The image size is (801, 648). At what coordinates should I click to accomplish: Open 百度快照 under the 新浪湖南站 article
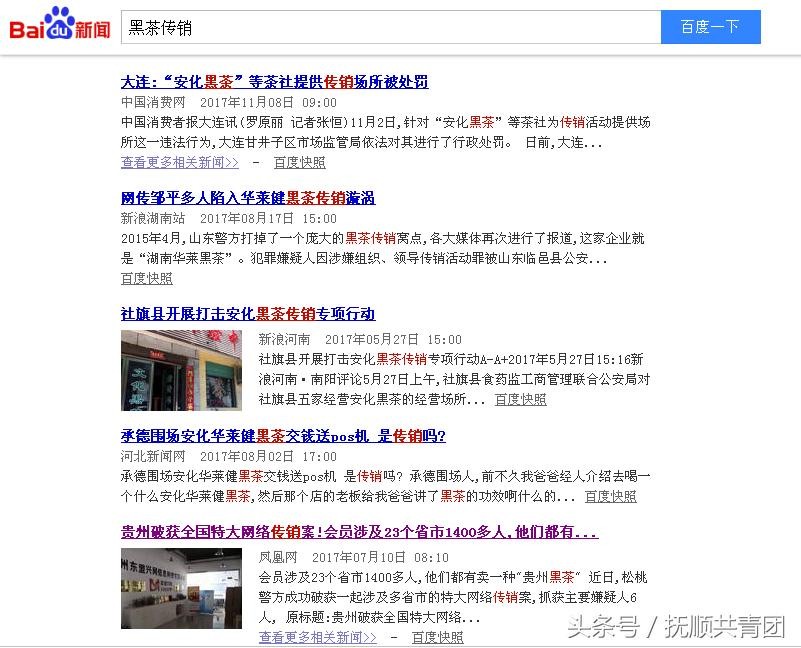[147, 278]
